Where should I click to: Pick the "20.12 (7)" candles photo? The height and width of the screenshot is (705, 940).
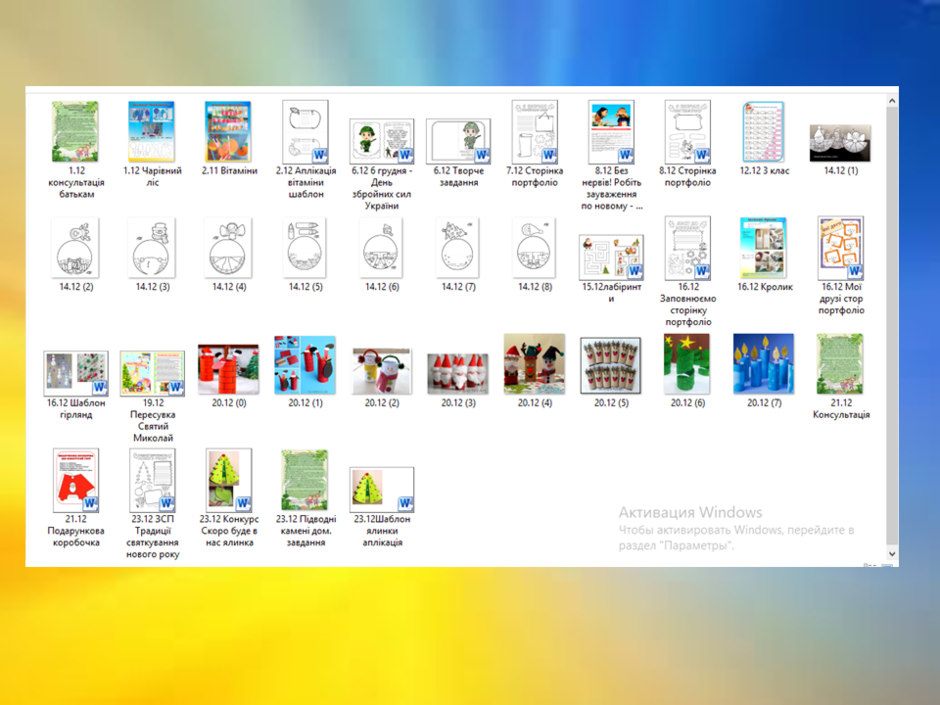pos(764,364)
